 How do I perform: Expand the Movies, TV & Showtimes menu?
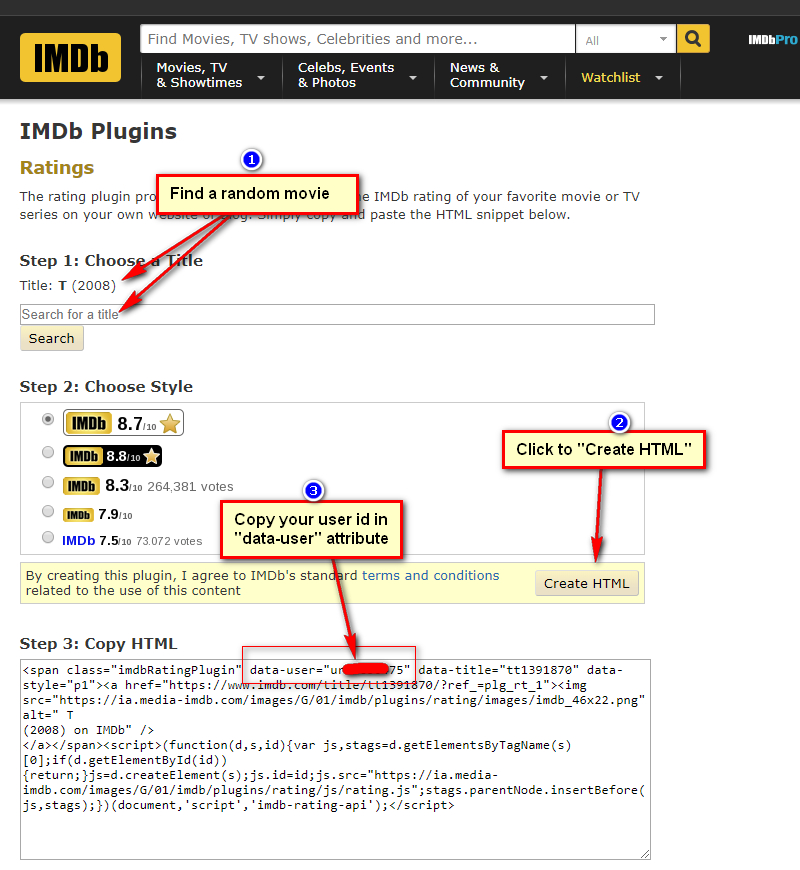pyautogui.click(x=210, y=75)
